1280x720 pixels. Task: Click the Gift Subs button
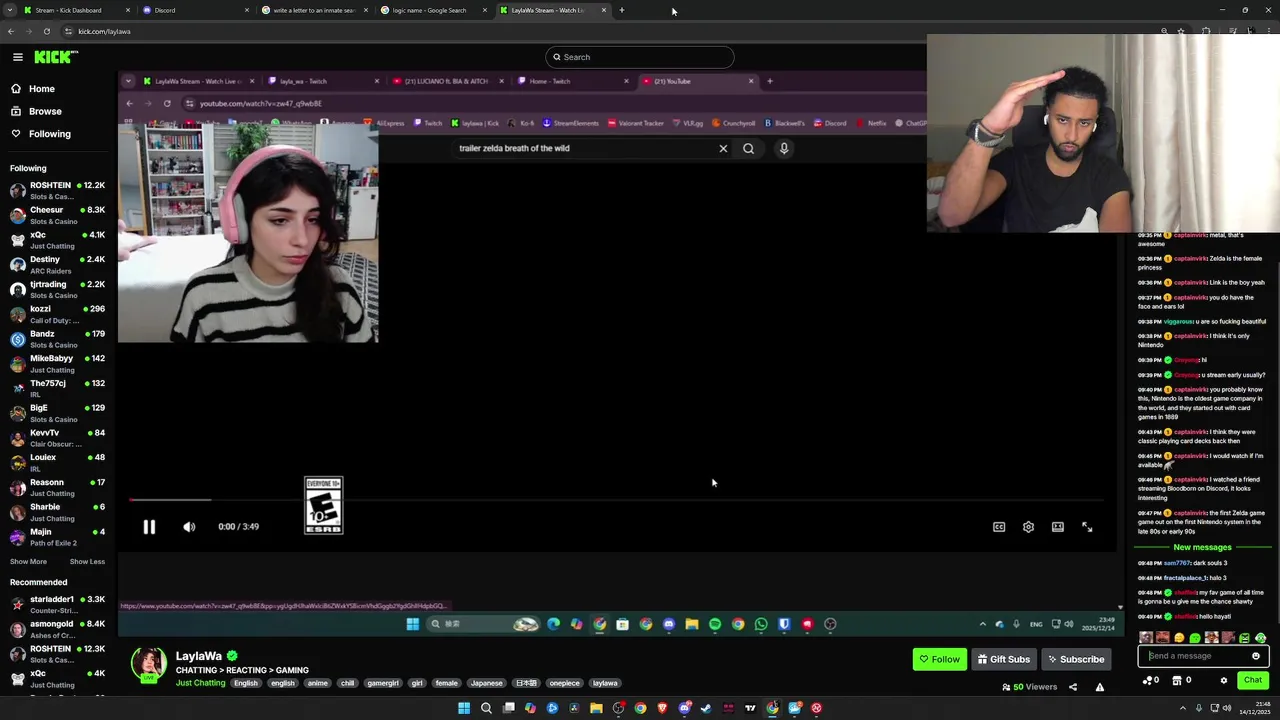1003,659
